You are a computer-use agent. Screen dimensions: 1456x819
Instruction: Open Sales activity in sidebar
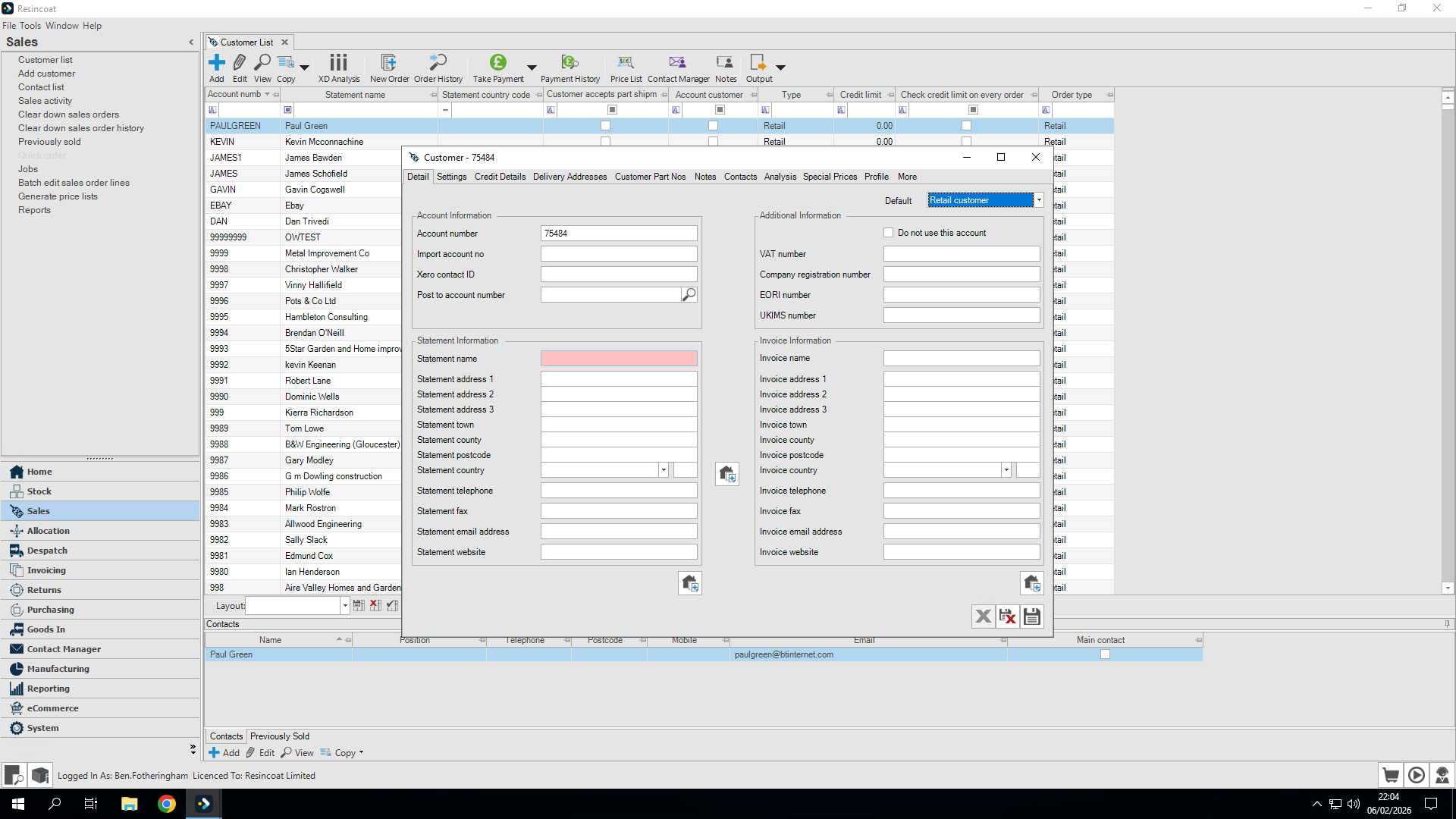45,101
